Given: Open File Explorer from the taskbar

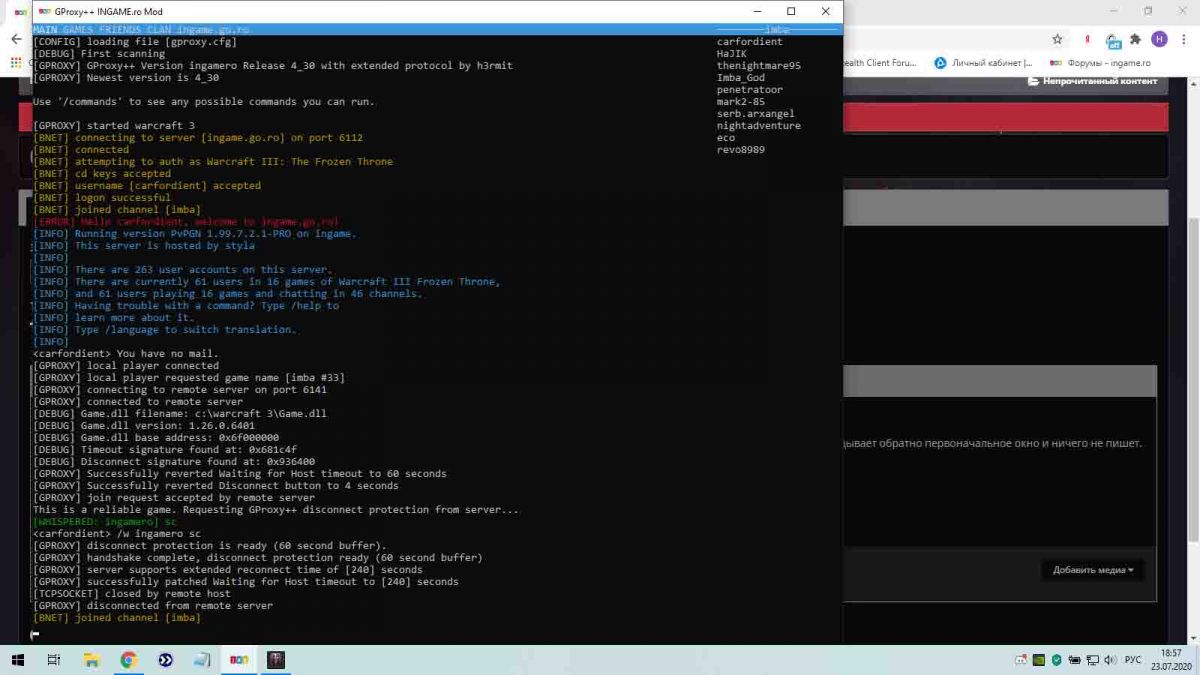Looking at the screenshot, I should pos(91,660).
